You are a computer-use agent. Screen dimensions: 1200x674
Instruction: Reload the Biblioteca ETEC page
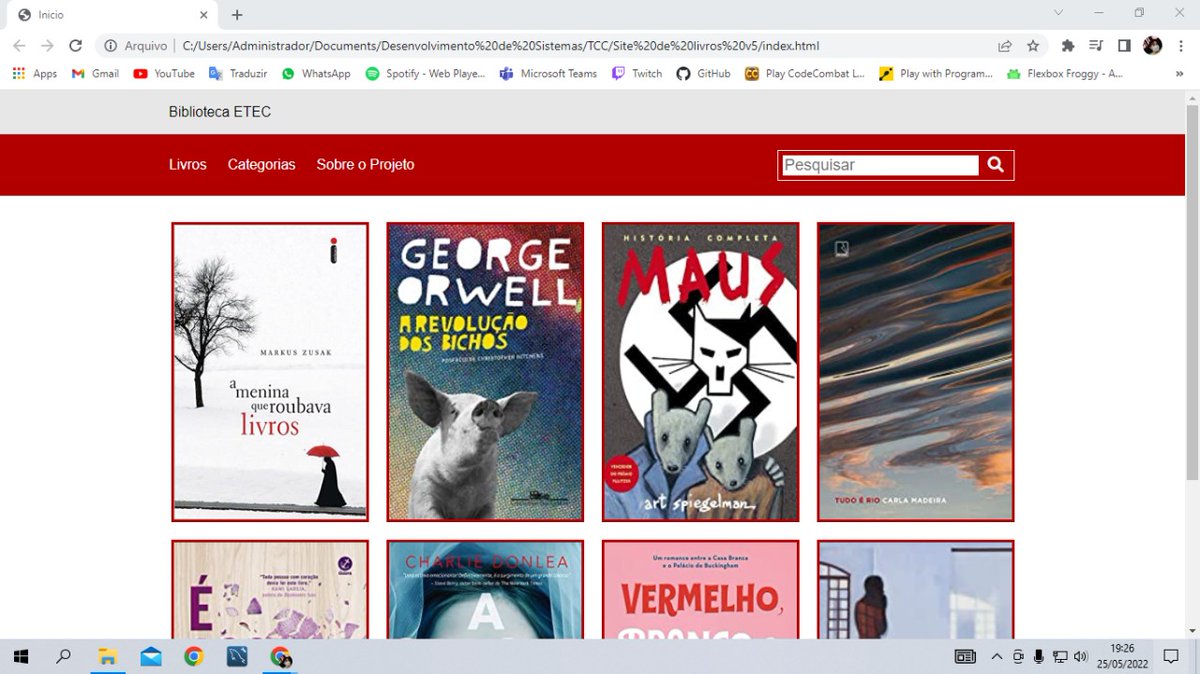(x=77, y=45)
